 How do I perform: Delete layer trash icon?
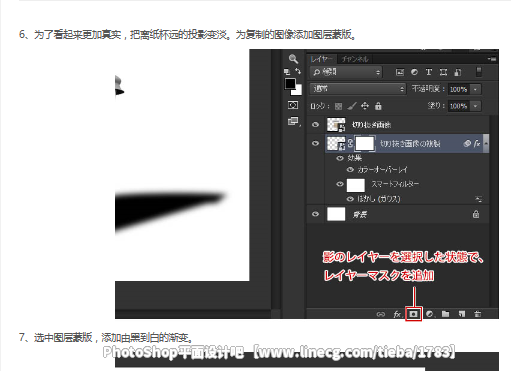478,314
